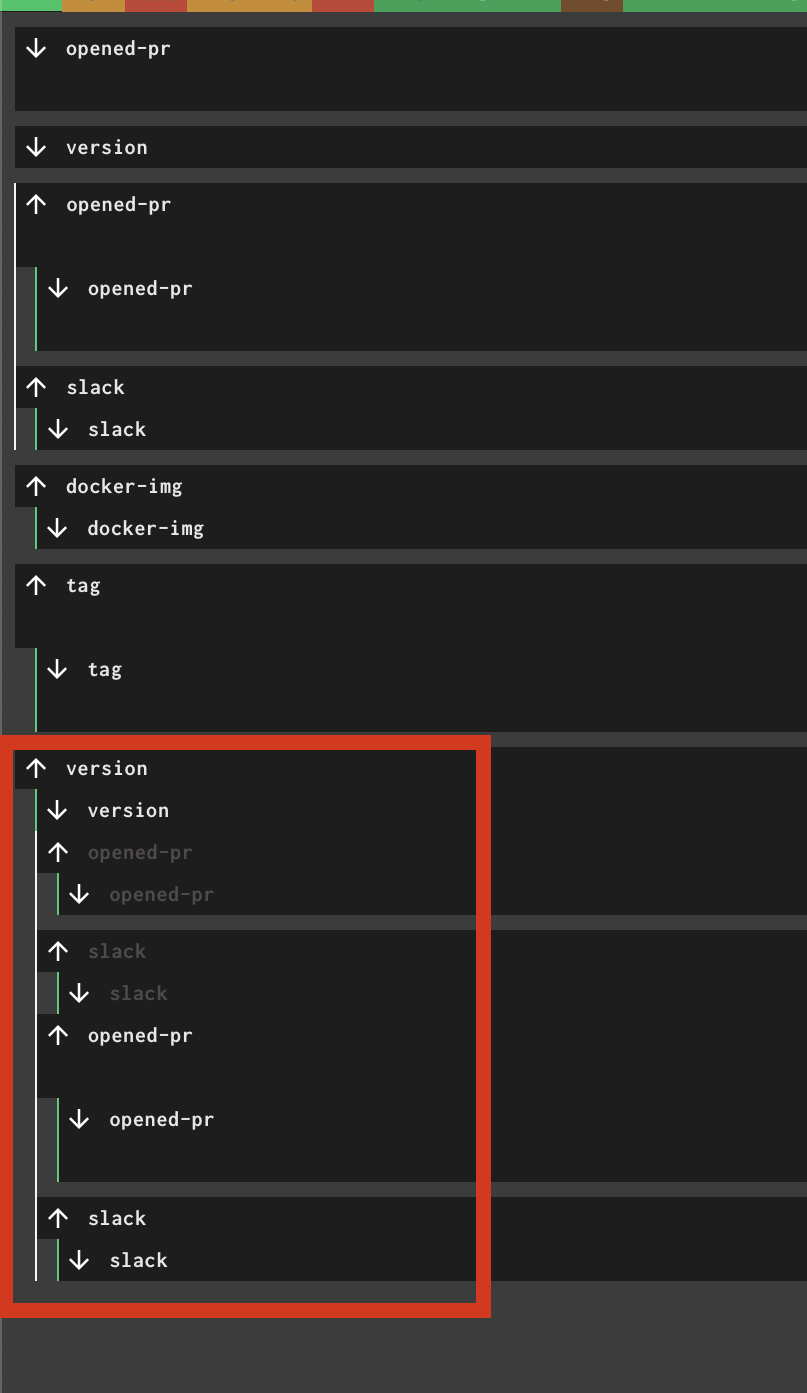Screen dimensions: 807x1393
Task: Click the docker-img label text
Action: (123, 486)
